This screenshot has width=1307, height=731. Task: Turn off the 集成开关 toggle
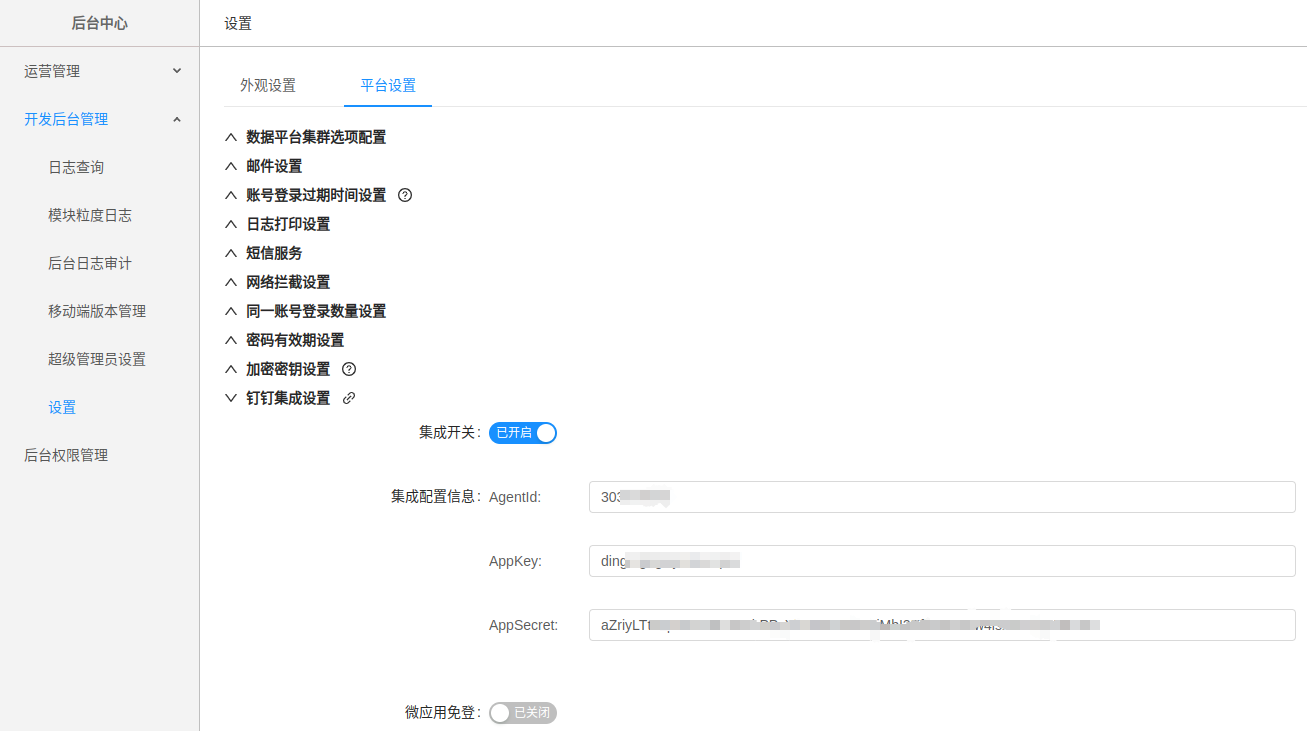(x=522, y=433)
